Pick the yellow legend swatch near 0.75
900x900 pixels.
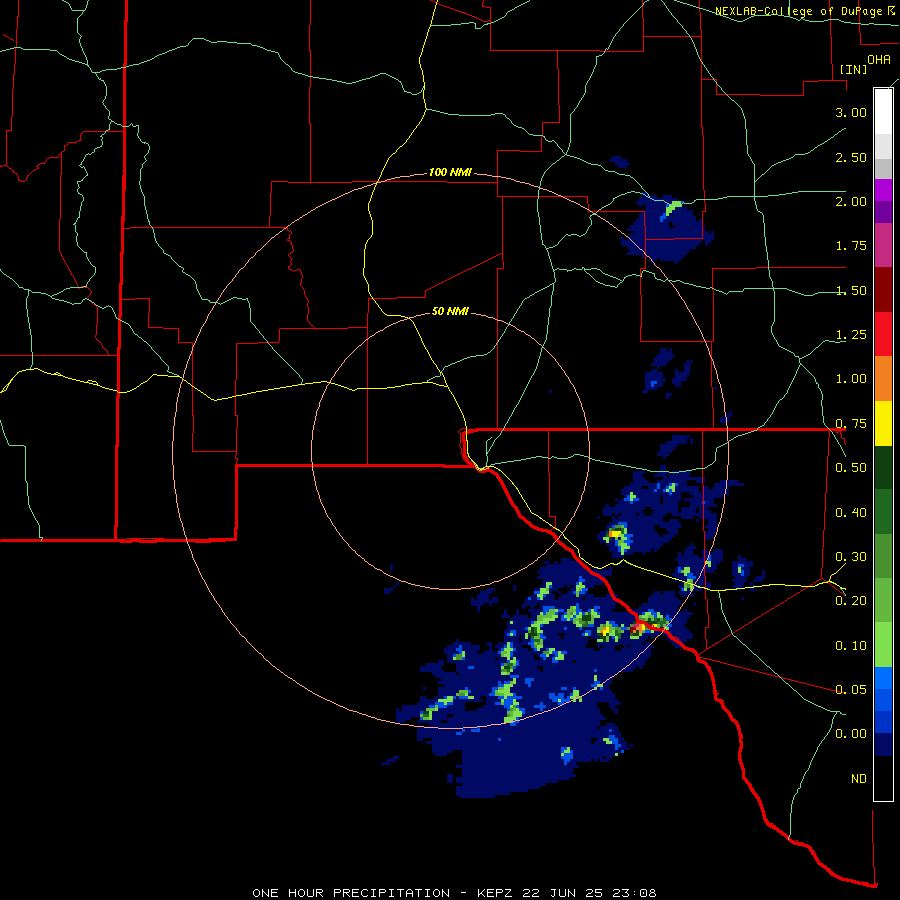(883, 423)
